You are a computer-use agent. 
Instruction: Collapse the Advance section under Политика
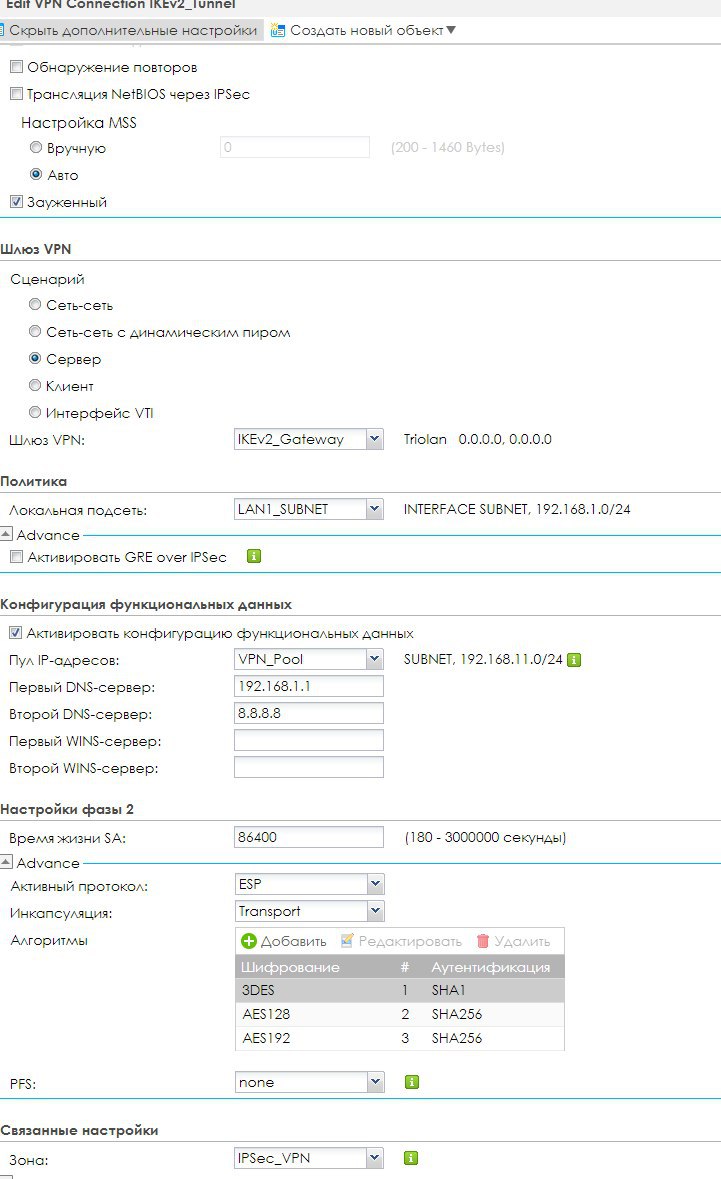point(6,534)
